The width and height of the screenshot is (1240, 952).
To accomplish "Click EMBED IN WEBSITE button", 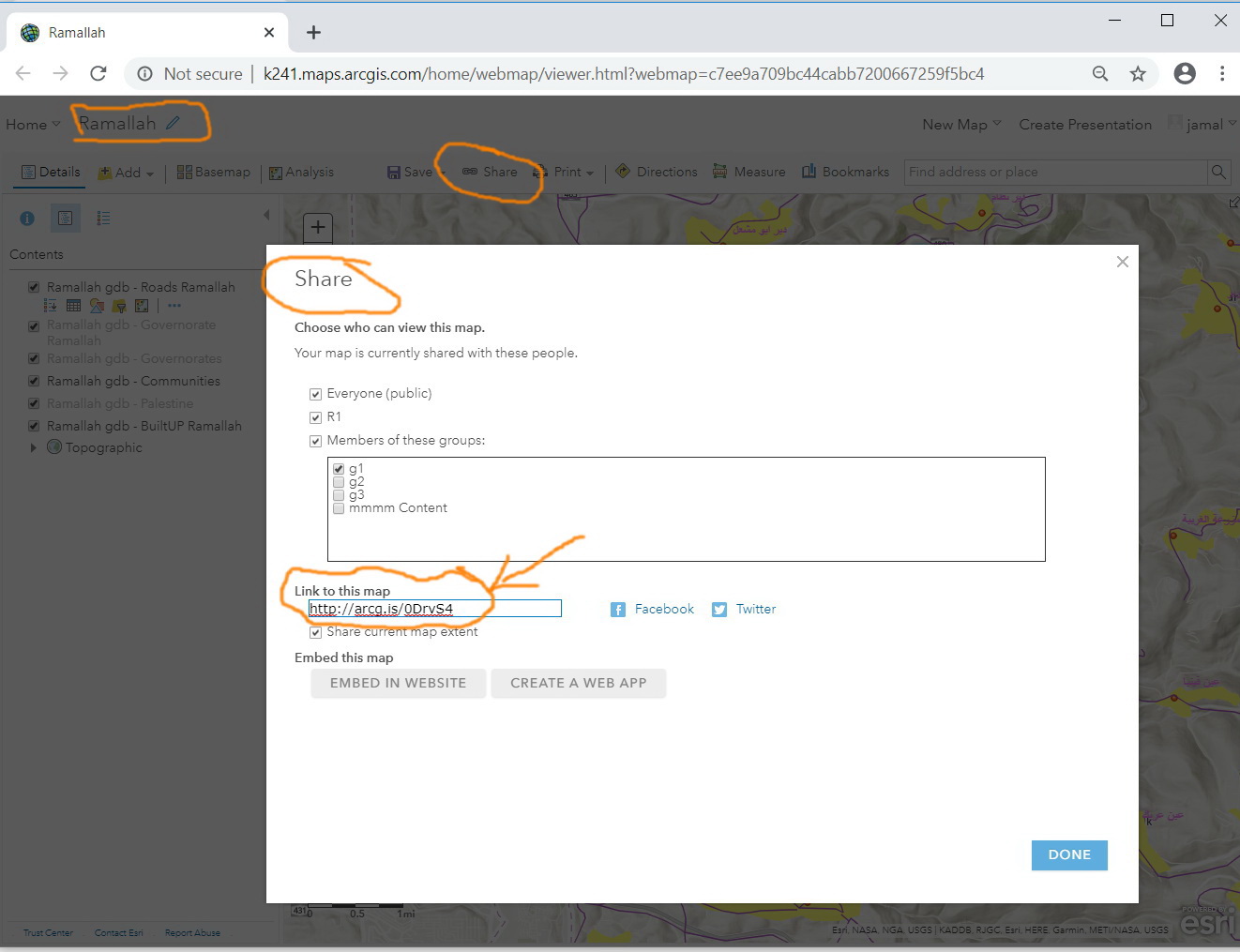I will point(399,683).
